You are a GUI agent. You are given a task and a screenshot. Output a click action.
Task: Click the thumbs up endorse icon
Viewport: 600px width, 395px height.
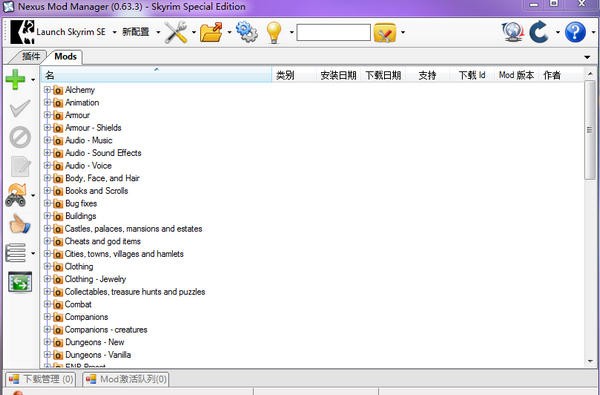pos(20,224)
